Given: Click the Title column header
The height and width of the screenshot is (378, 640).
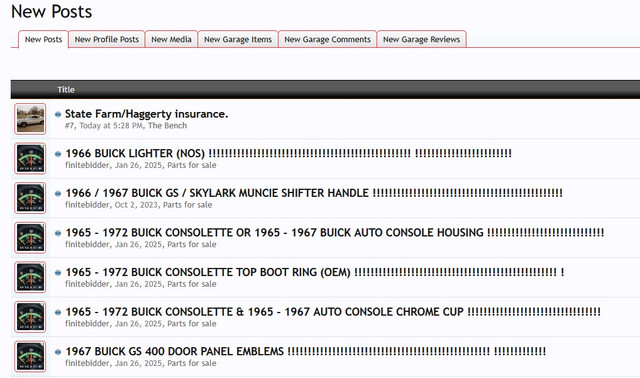Looking at the screenshot, I should pyautogui.click(x=66, y=90).
